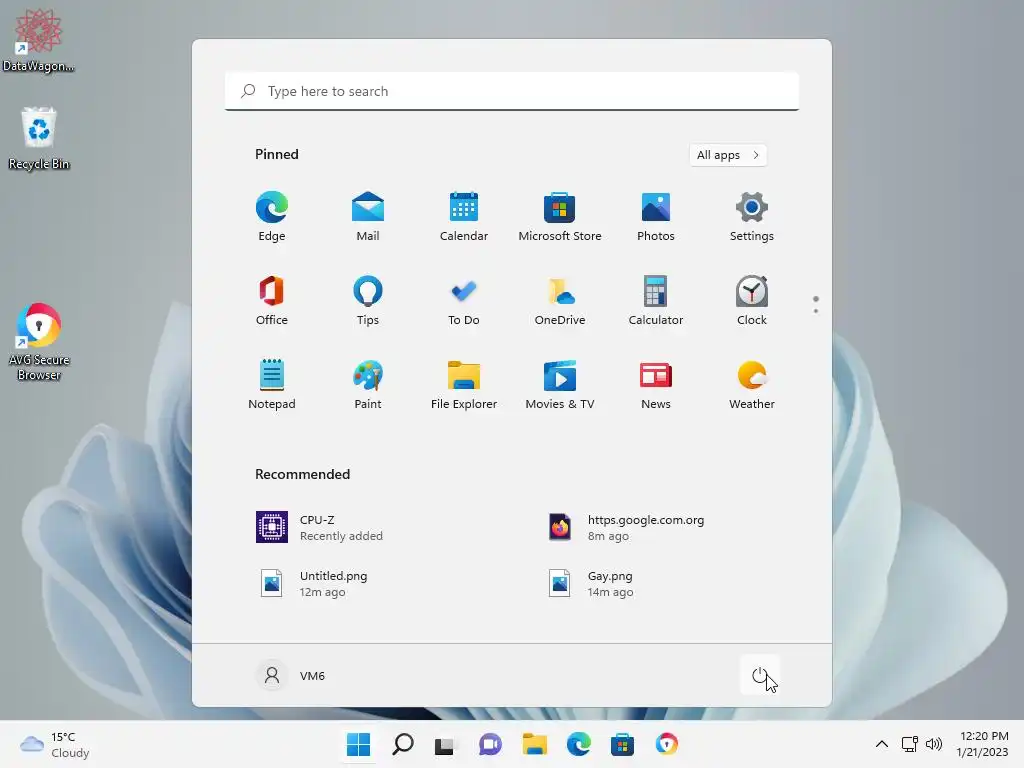Select AVG Secure Browser desktop shortcut
Screen dimensions: 1024x768
[39, 342]
